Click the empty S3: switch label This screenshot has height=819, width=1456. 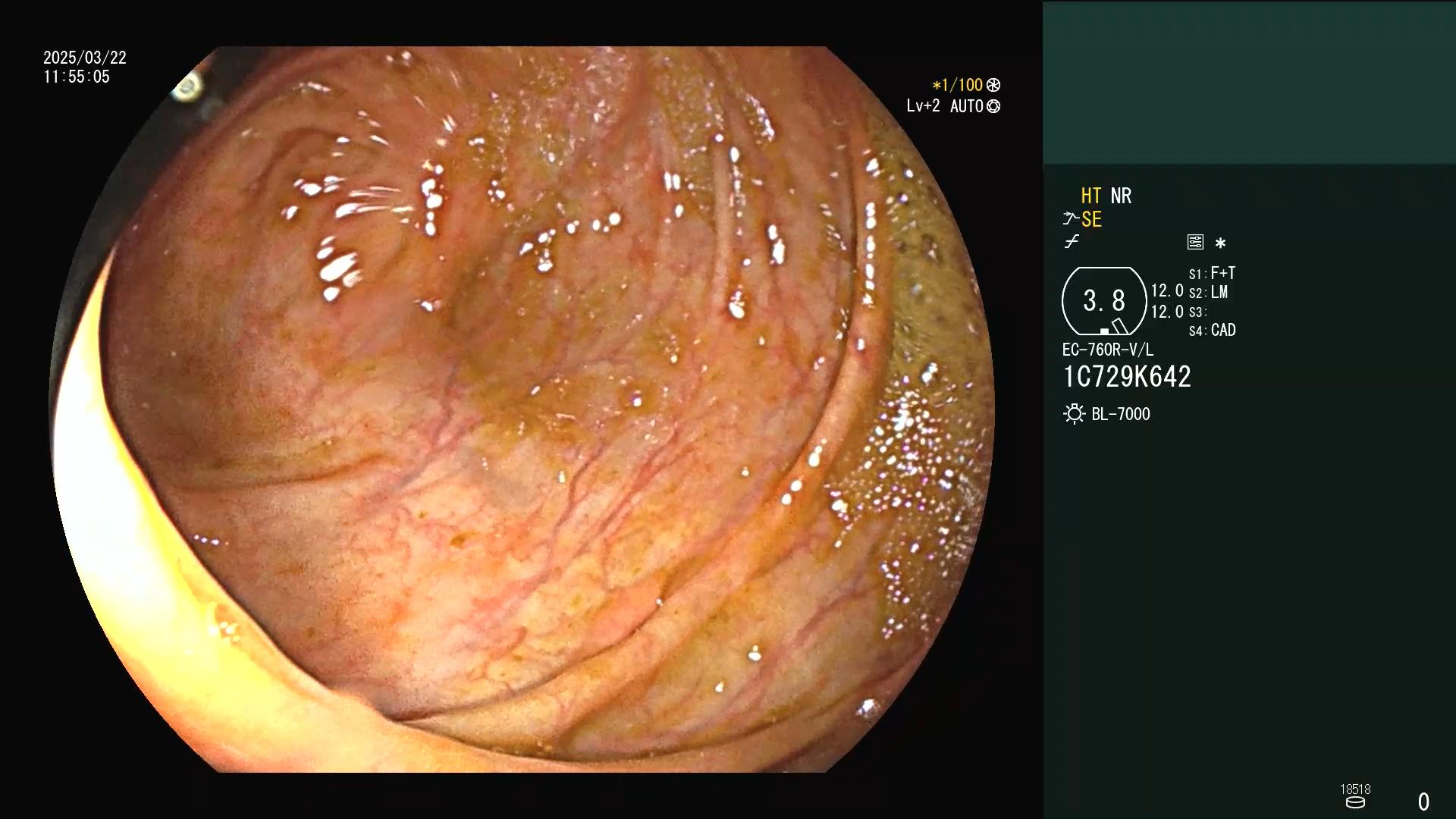pyautogui.click(x=1197, y=312)
